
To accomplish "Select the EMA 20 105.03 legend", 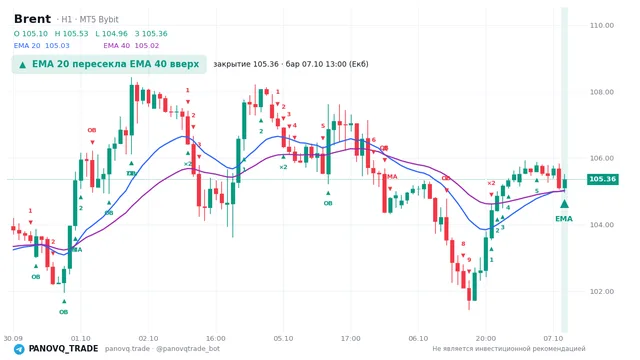I will click(42, 45).
